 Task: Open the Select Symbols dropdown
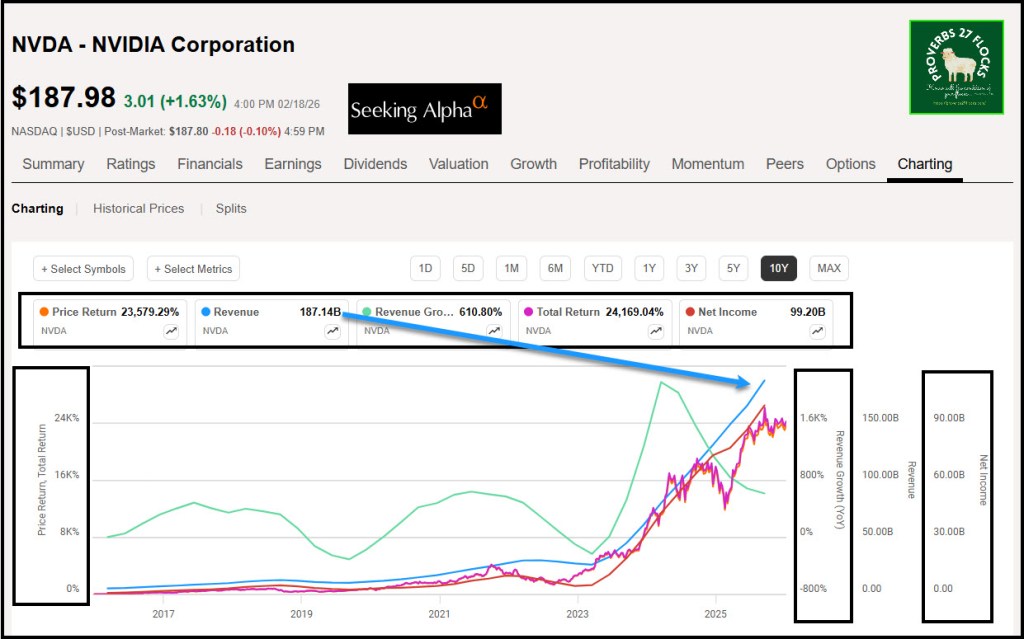pyautogui.click(x=83, y=269)
